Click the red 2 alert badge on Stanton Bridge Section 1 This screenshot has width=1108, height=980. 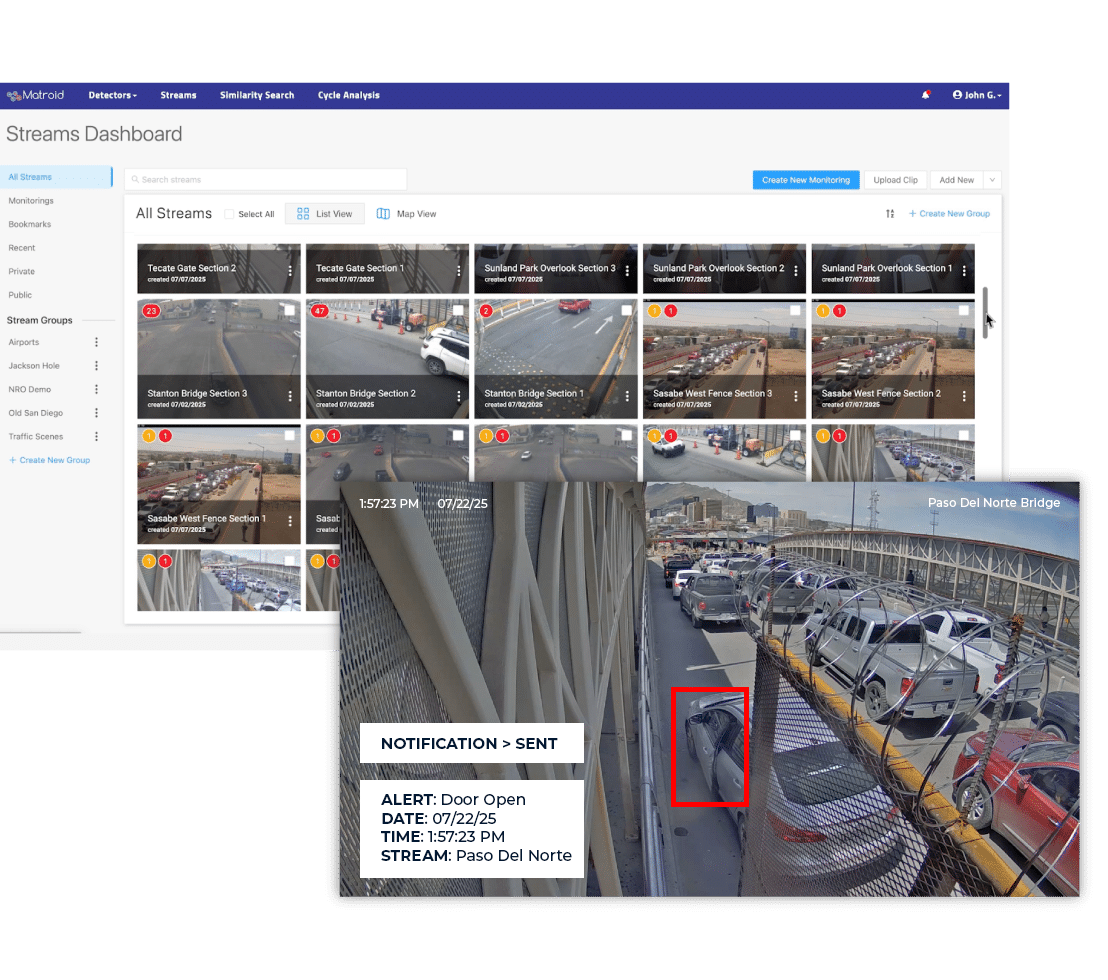pos(485,311)
